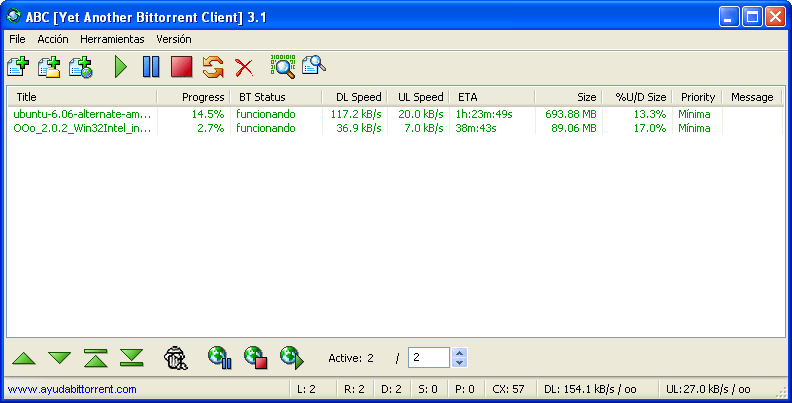Click status bar S: 0 entry
The width and height of the screenshot is (792, 403).
428,389
